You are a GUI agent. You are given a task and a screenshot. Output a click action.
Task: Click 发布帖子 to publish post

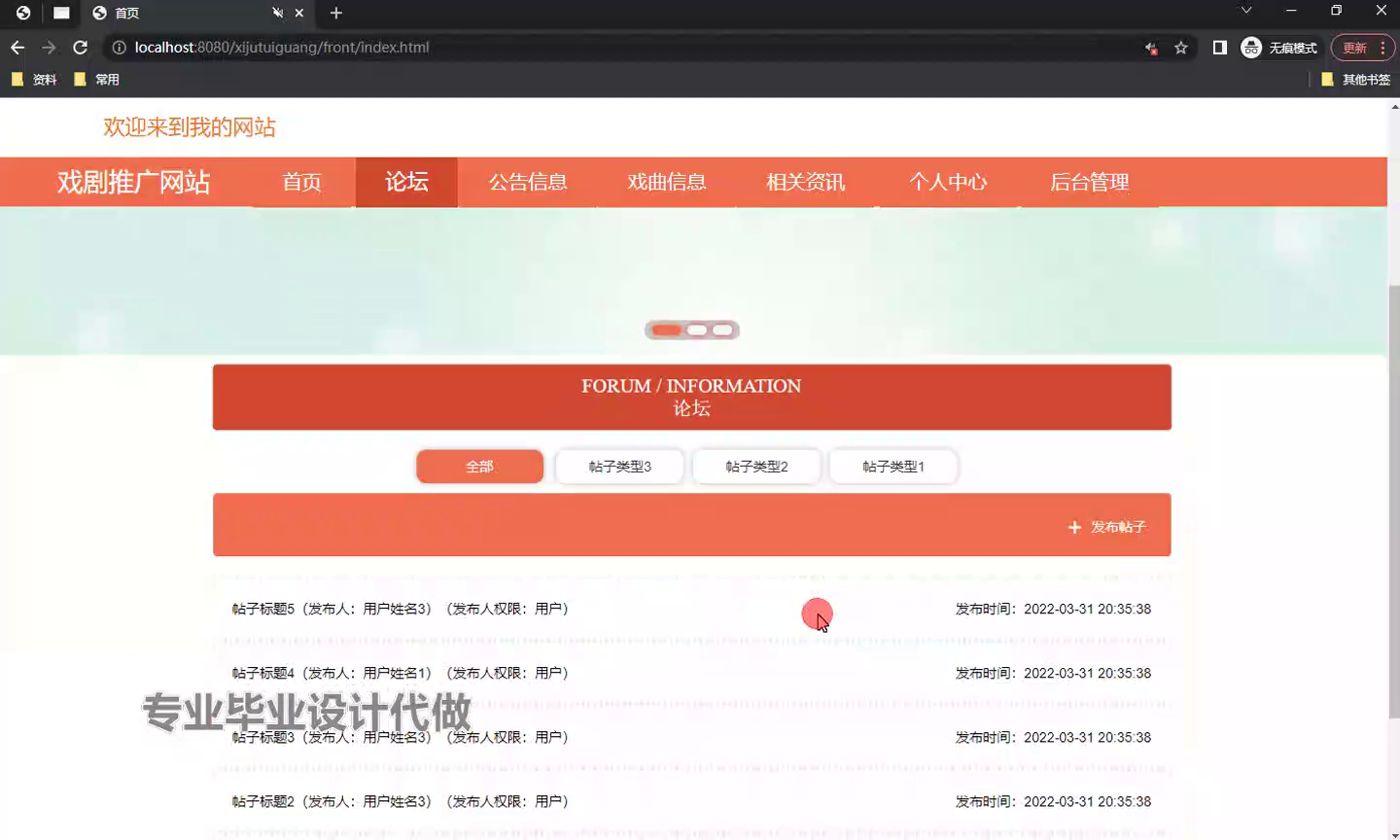pyautogui.click(x=1107, y=527)
